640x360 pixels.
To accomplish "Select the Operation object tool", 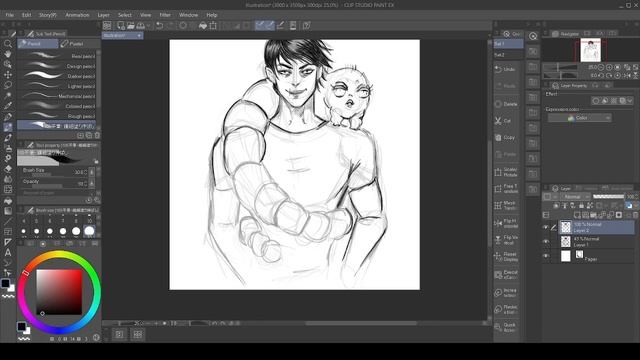I will 8,64.
